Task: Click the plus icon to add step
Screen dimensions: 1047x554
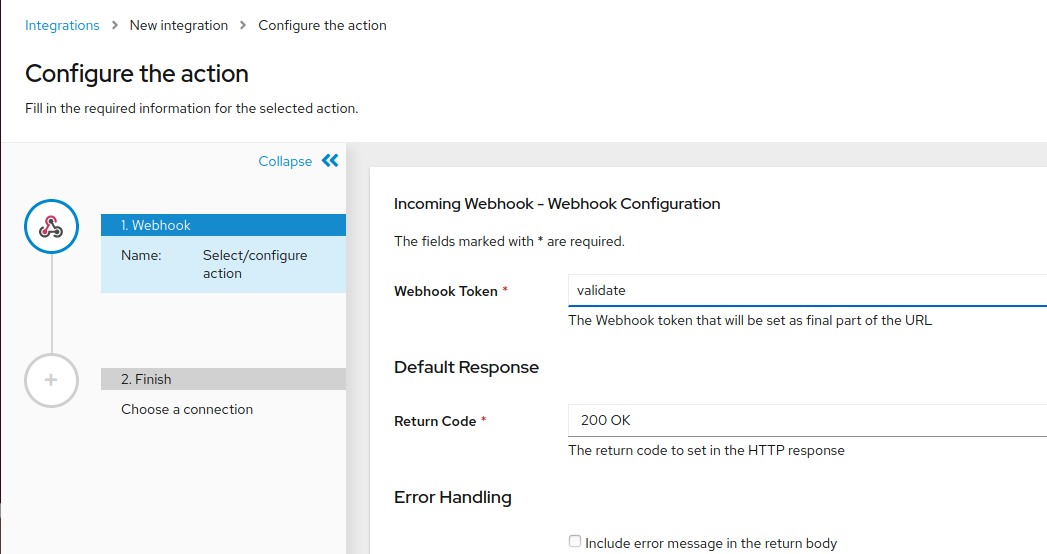Action: [51, 380]
